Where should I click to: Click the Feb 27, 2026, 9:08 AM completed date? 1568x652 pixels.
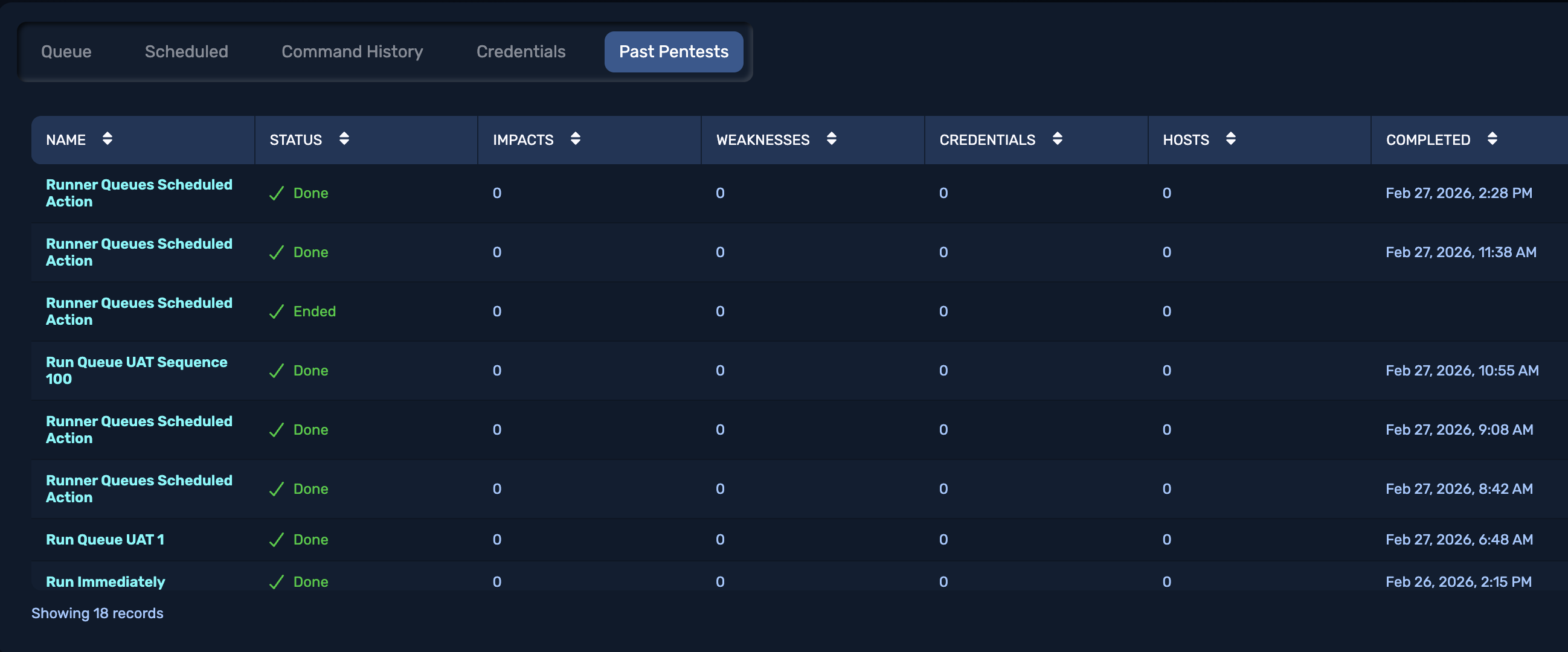[1459, 429]
